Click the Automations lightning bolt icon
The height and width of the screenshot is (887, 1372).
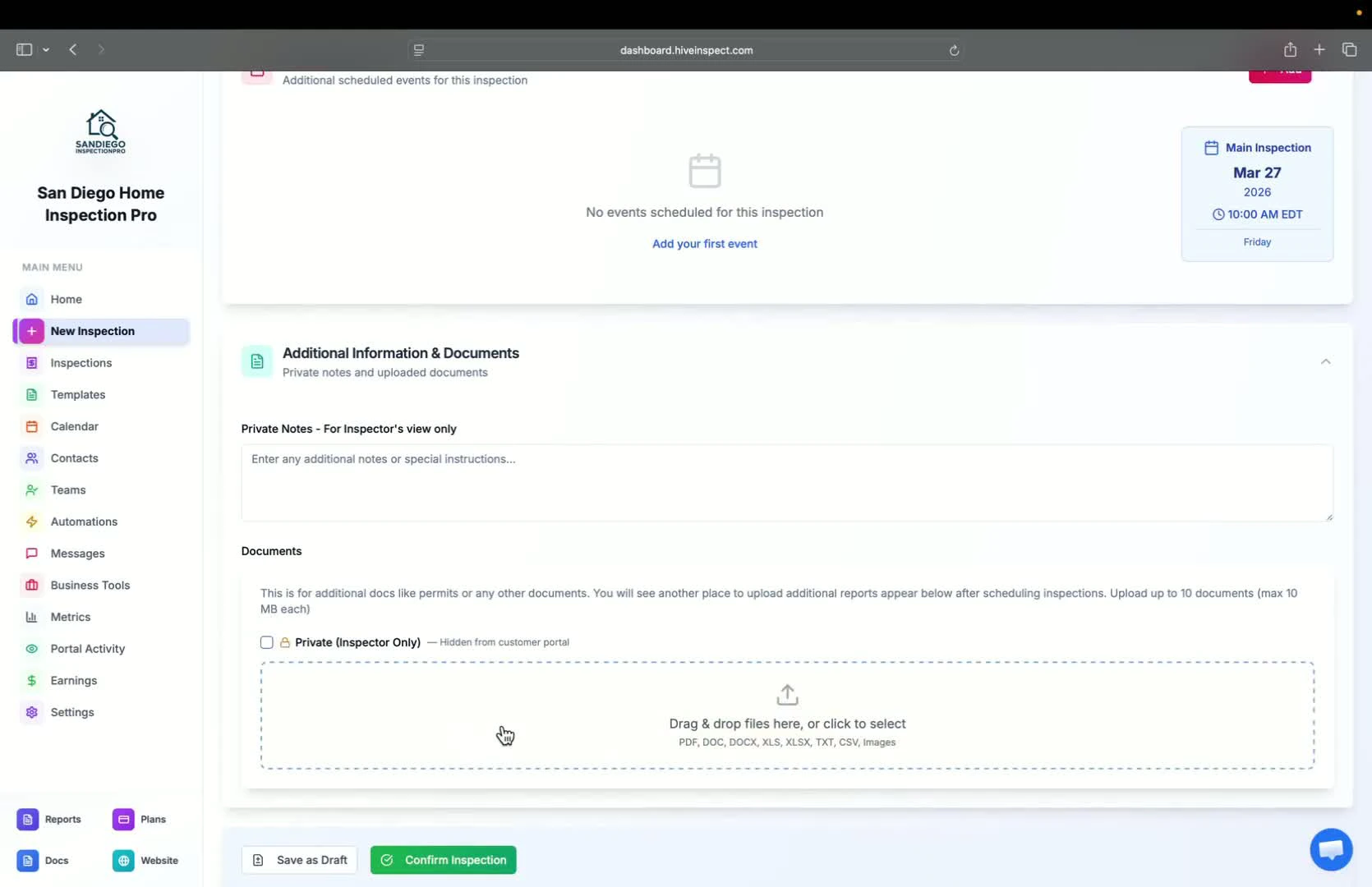click(x=31, y=522)
